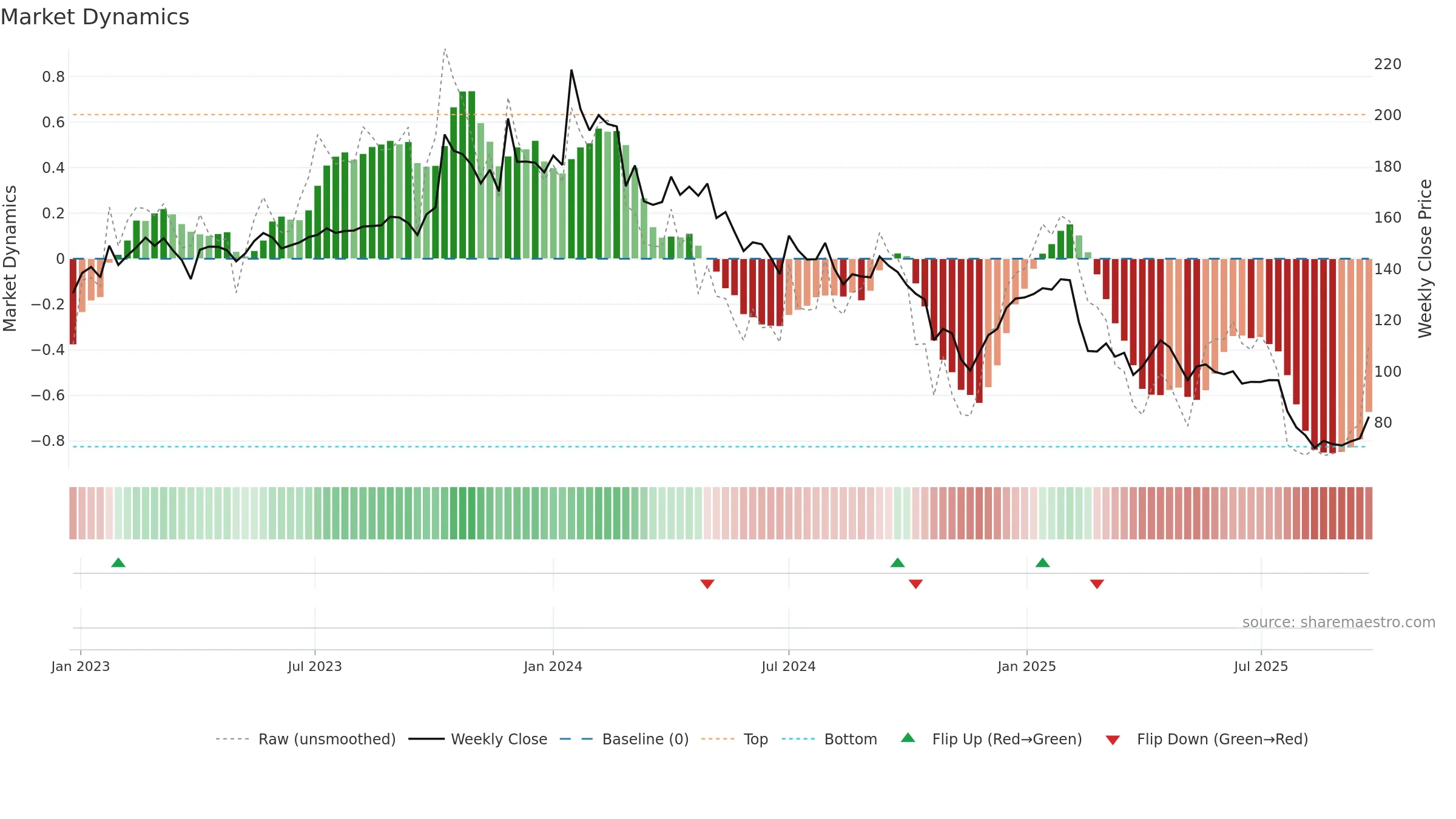Click the Jan 2024 x-axis label
Image resolution: width=1456 pixels, height=819 pixels.
(553, 666)
